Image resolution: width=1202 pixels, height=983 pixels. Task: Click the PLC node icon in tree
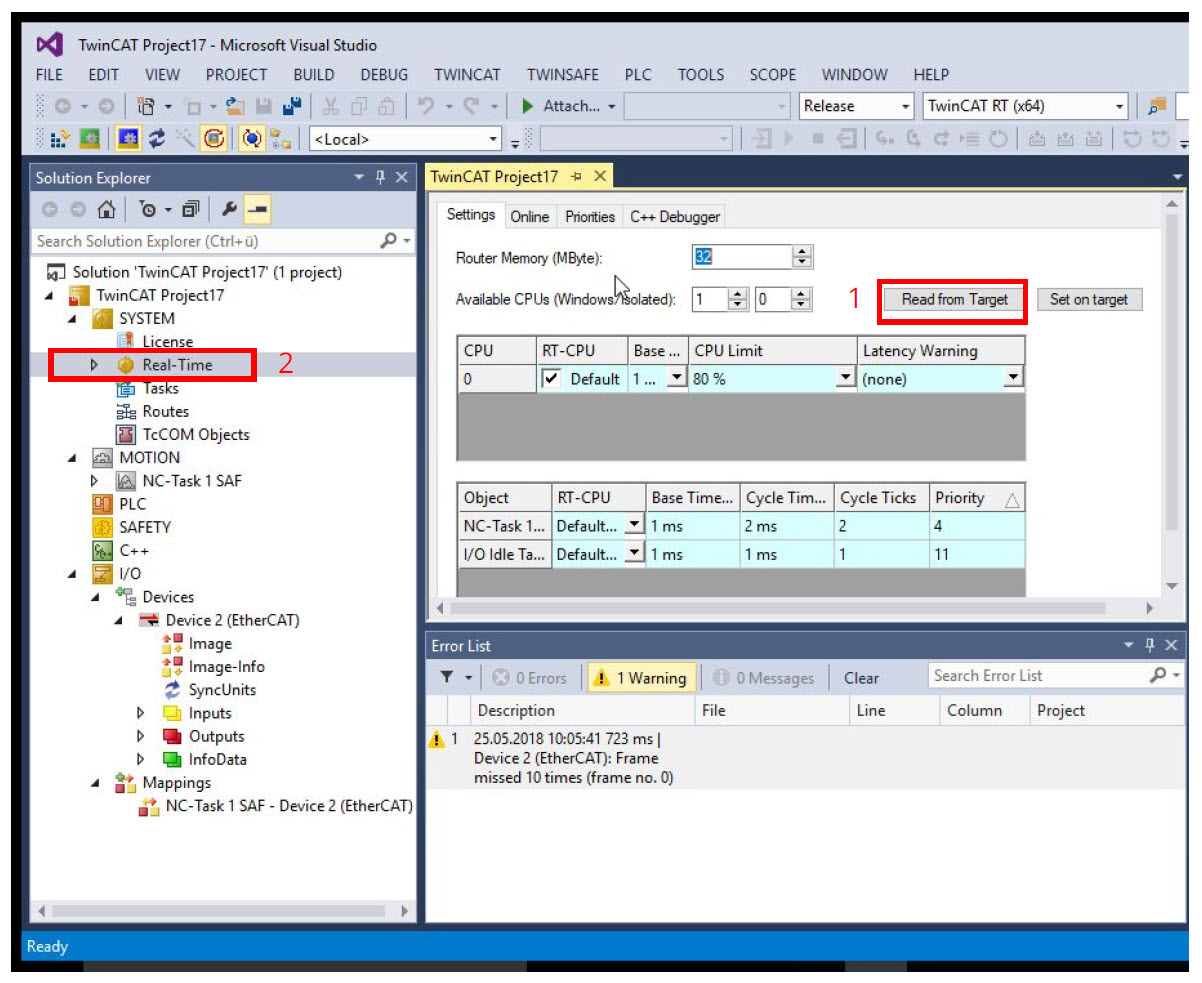click(x=102, y=504)
